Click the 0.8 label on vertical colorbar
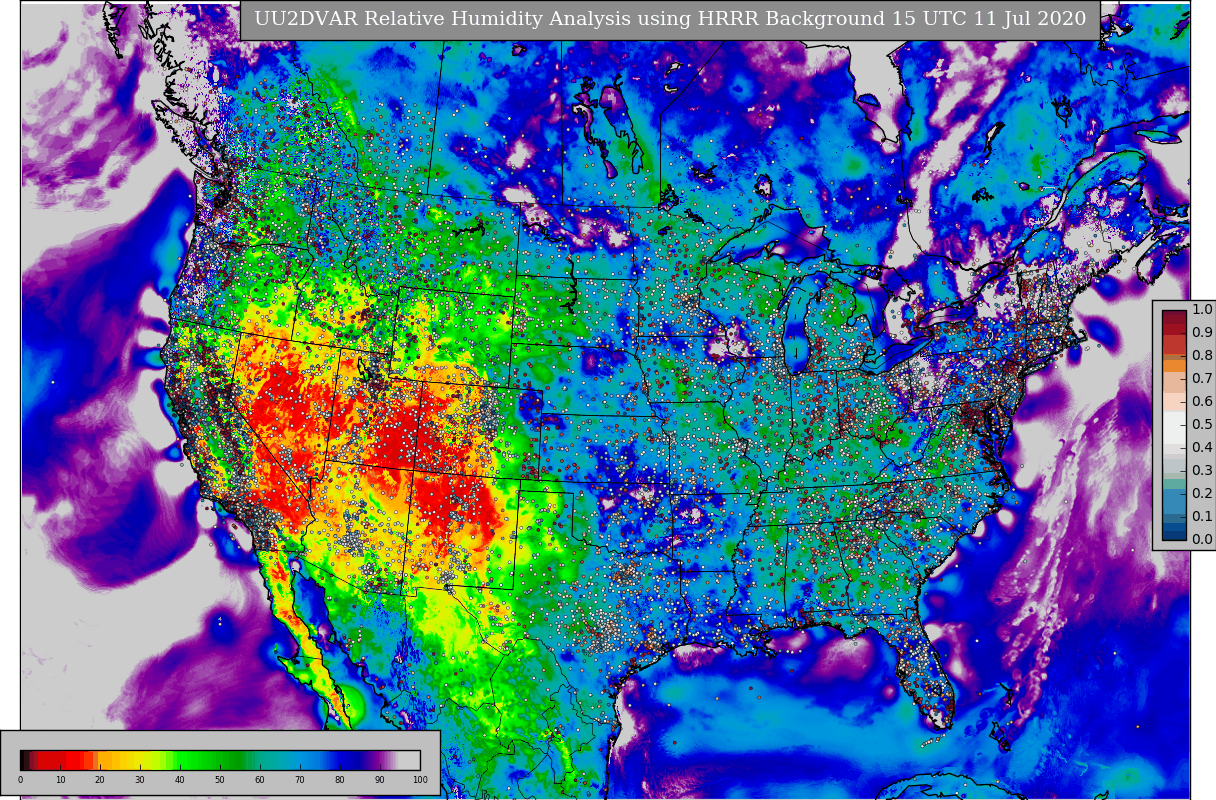 point(1202,355)
